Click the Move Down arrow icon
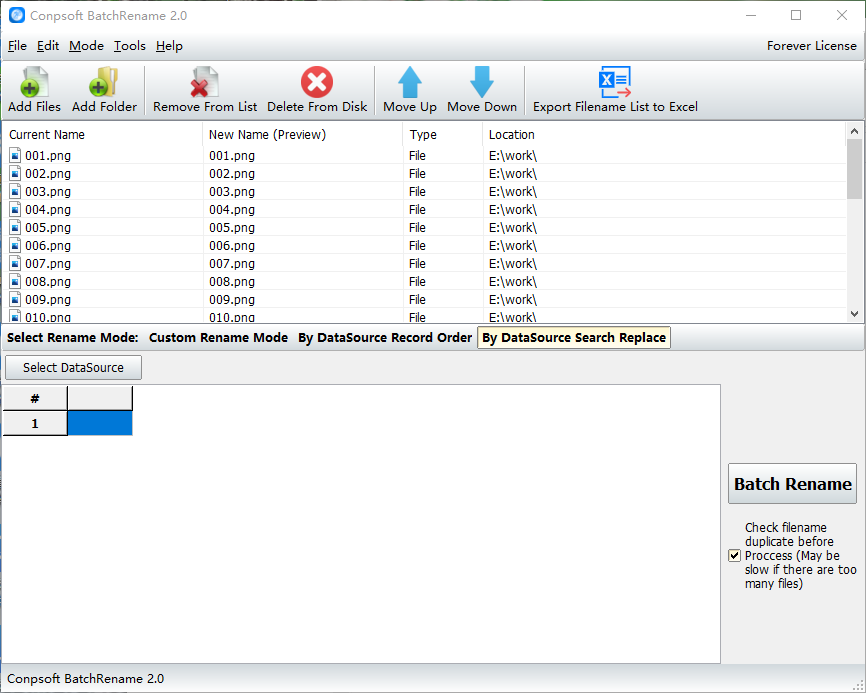 pos(482,82)
